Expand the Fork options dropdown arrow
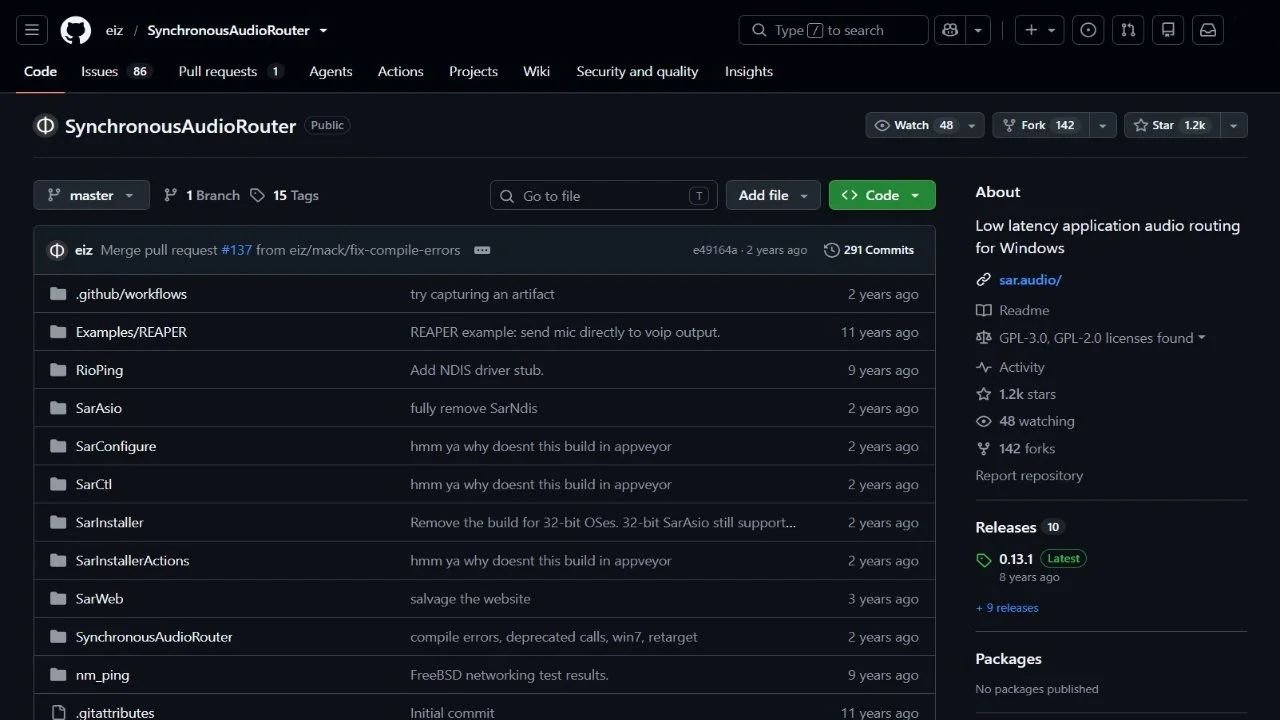The image size is (1280, 720). click(1103, 125)
